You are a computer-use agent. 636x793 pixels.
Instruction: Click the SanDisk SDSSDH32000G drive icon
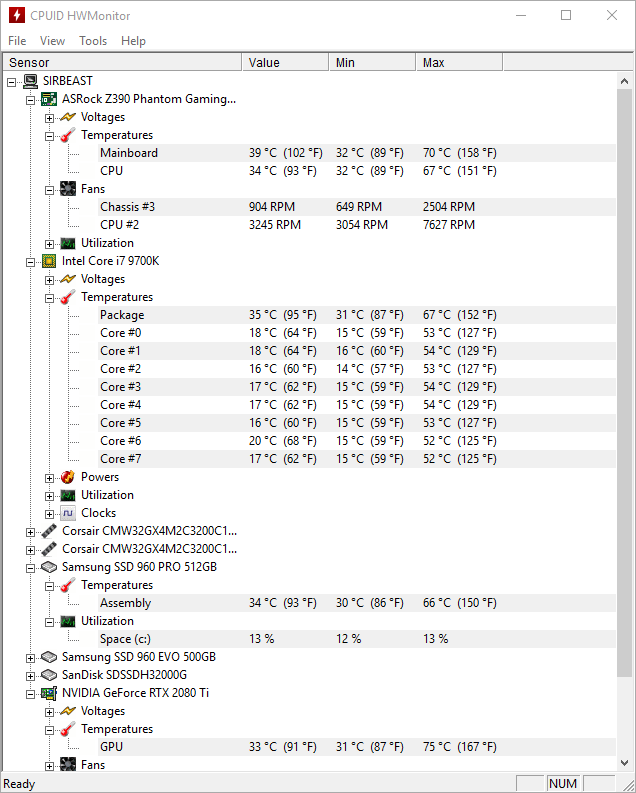point(49,675)
